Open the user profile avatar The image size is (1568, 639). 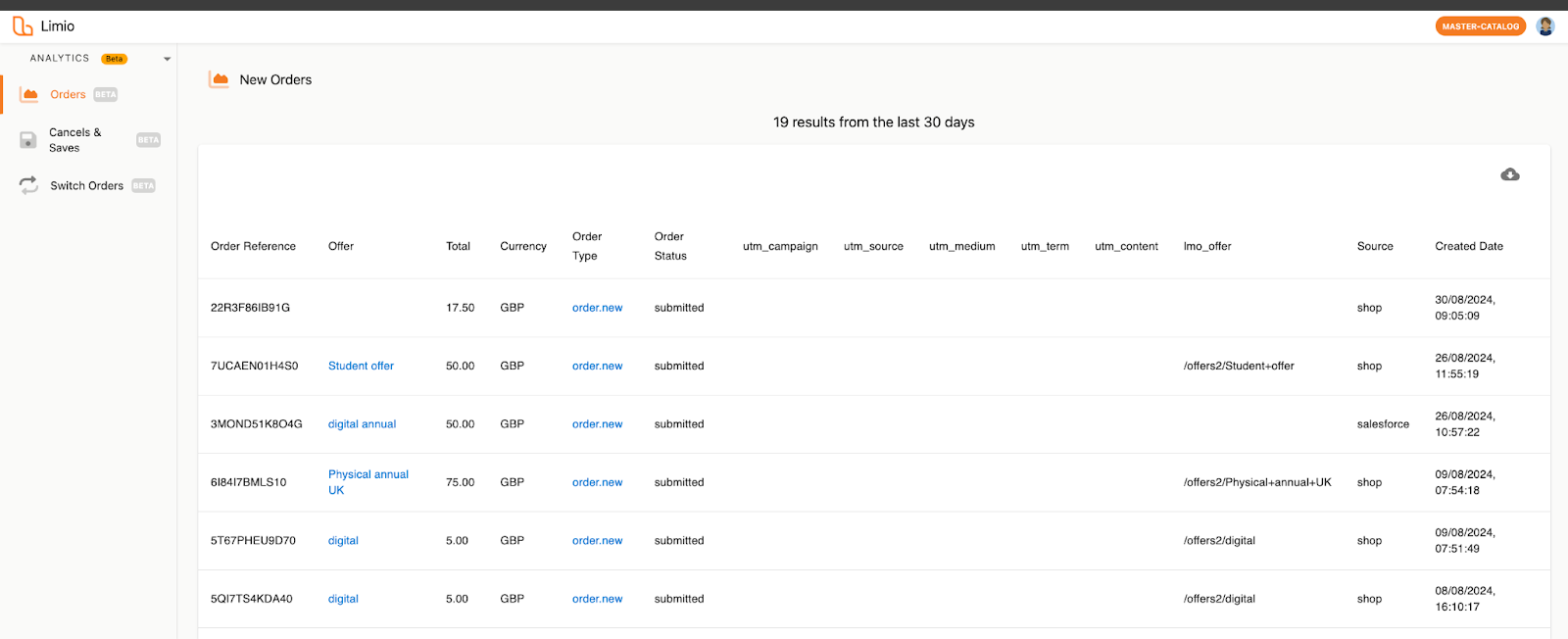pos(1545,26)
